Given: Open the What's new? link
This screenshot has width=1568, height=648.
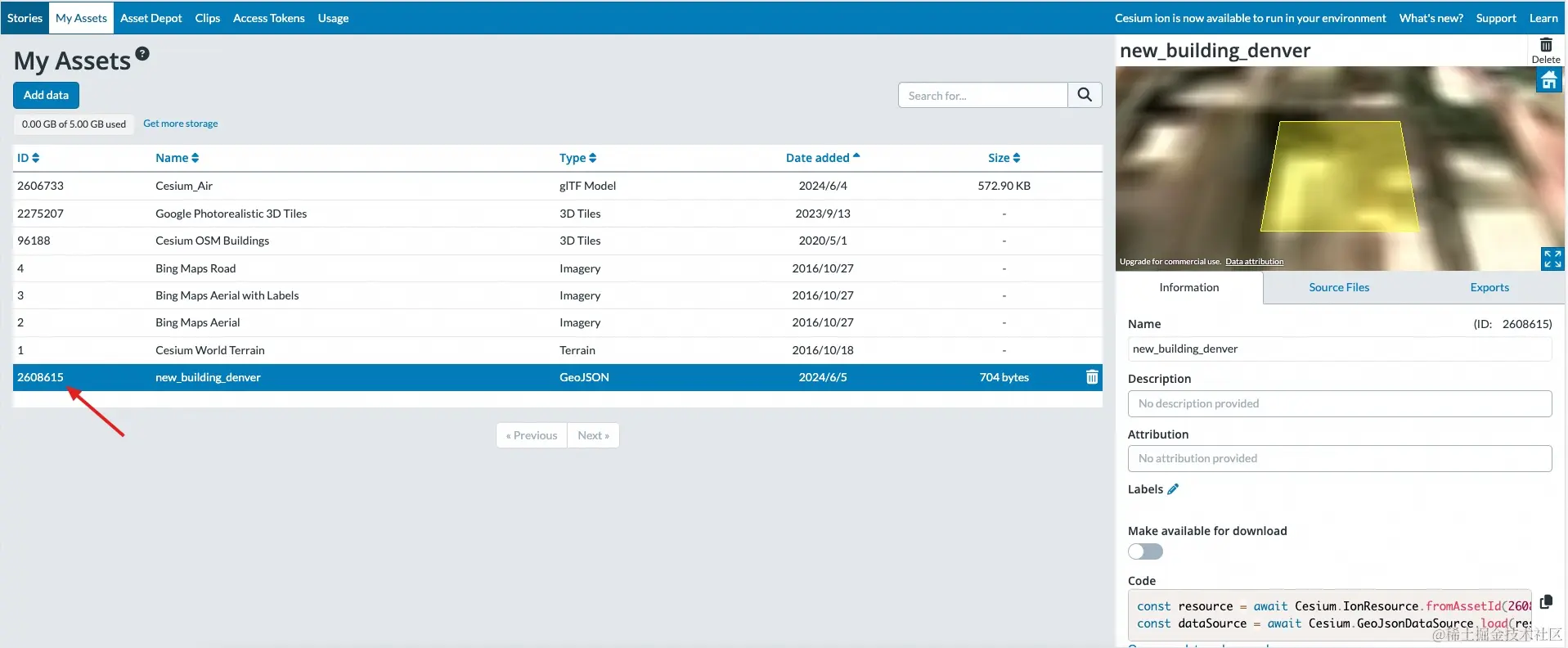Looking at the screenshot, I should point(1431,18).
